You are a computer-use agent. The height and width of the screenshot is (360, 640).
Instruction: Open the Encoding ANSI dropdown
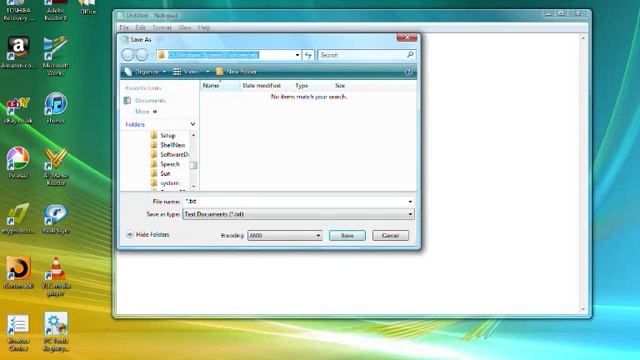284,236
